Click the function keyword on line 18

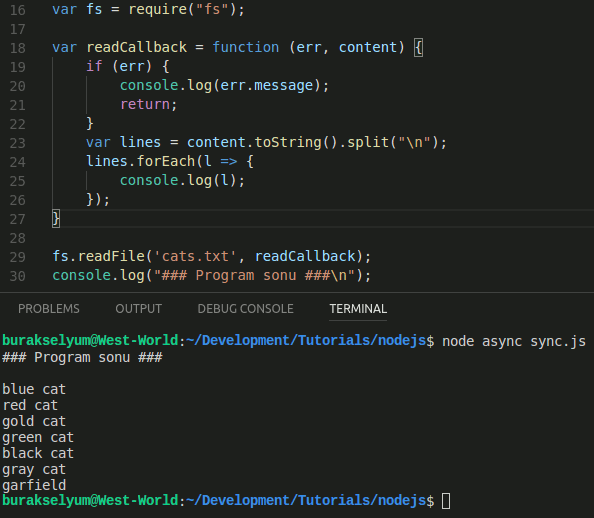[245, 47]
